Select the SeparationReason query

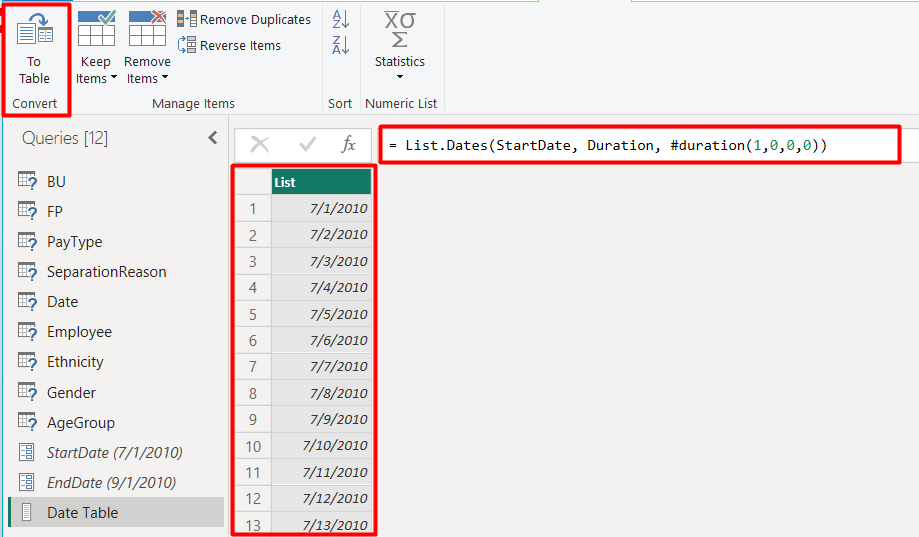pos(117,272)
